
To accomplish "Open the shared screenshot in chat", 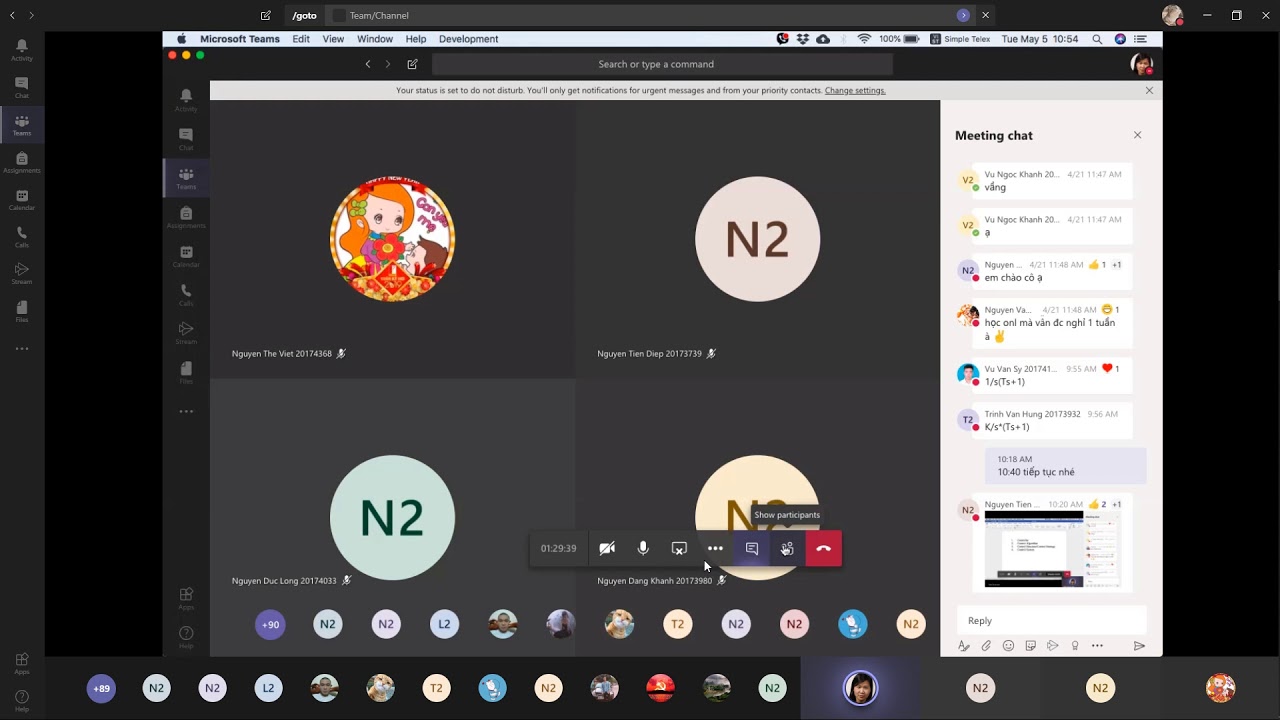I will point(1052,550).
